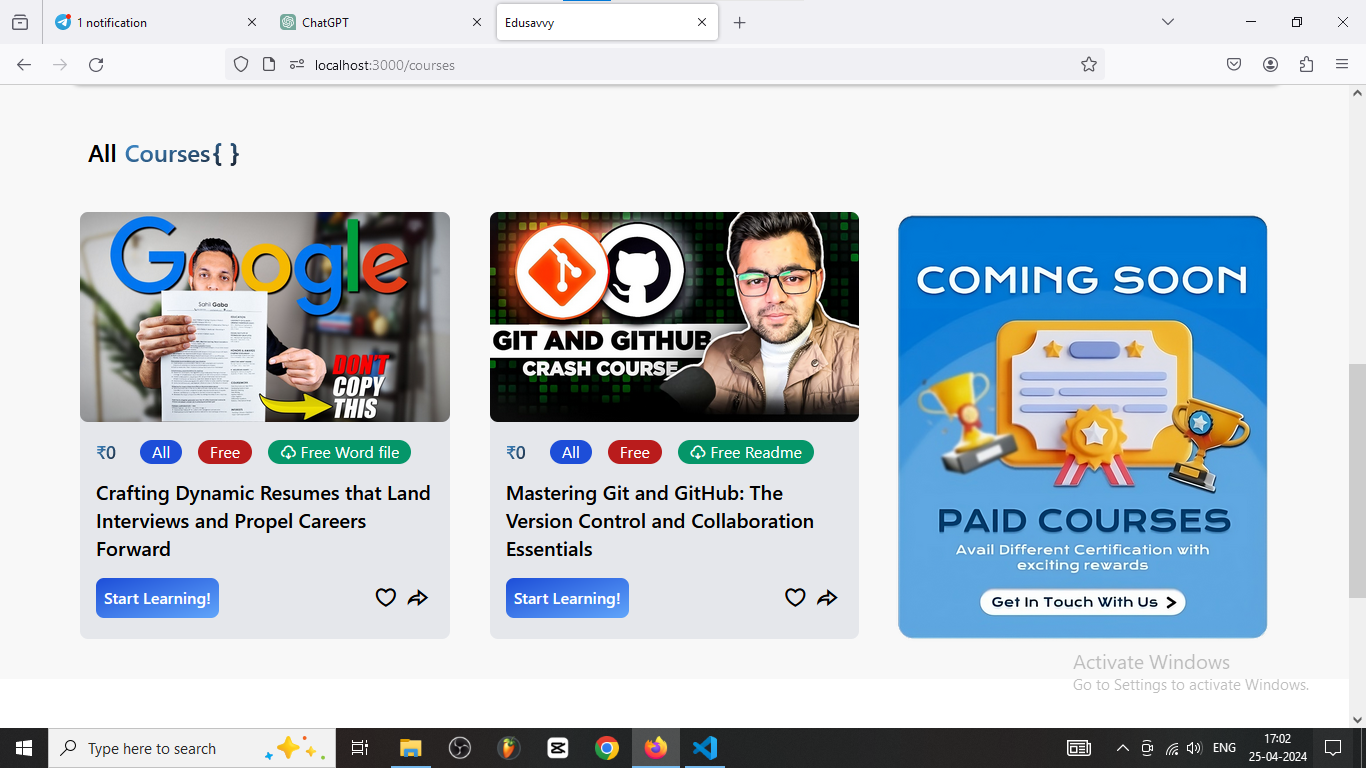Screen dimensions: 1366x768
Task: Click Start Learning on the Git course
Action: [567, 598]
